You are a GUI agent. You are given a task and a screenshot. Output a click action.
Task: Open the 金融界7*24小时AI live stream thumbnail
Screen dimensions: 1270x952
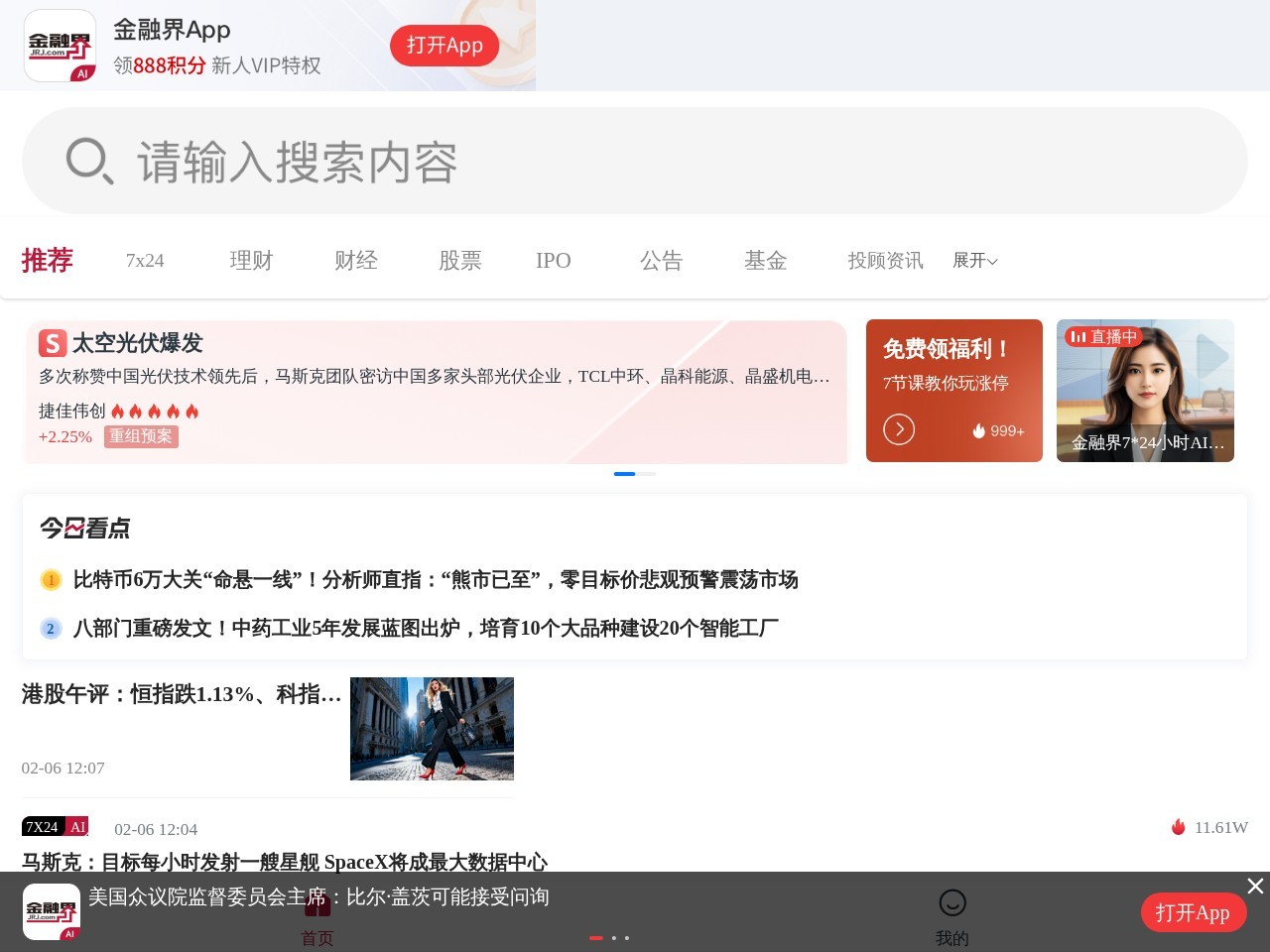pos(1145,391)
